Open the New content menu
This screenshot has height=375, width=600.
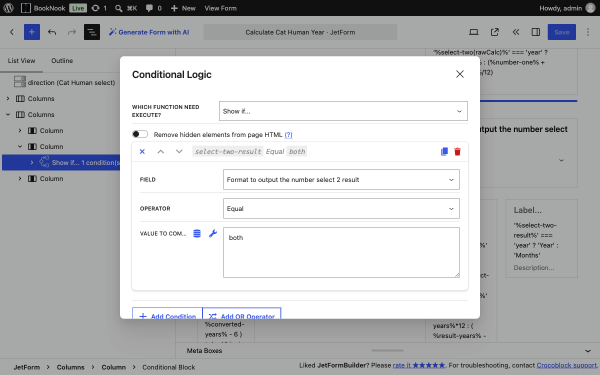coord(183,8)
